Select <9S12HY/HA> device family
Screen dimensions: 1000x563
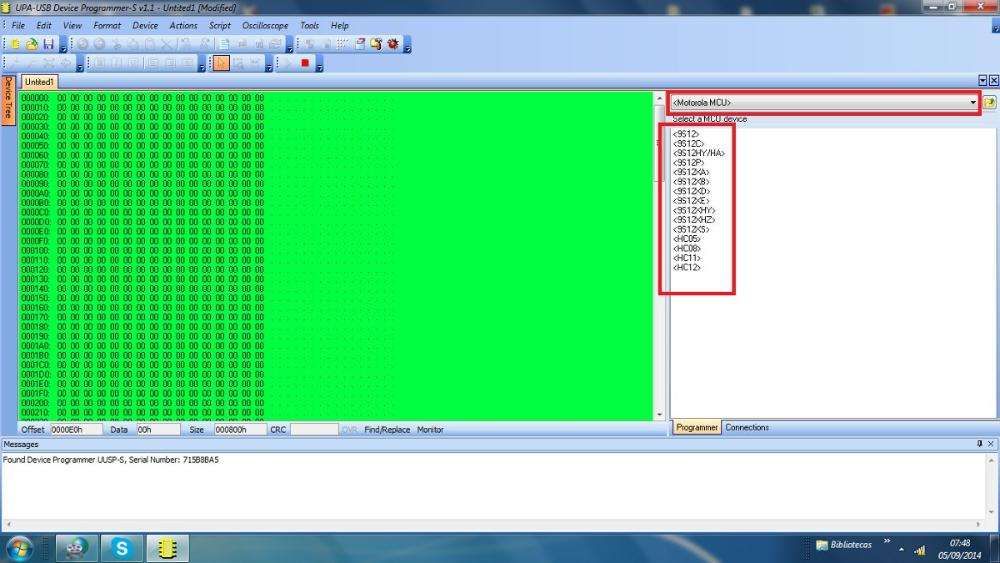698,153
